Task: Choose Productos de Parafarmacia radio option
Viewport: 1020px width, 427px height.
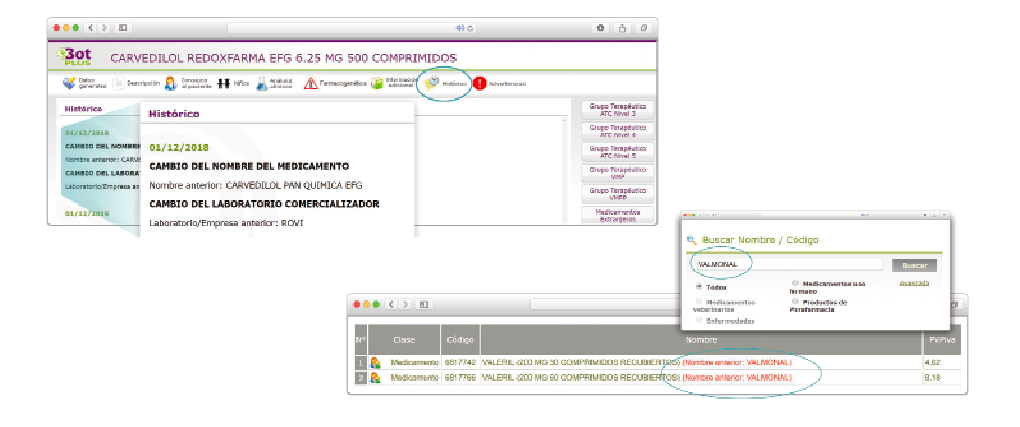Action: pos(796,300)
